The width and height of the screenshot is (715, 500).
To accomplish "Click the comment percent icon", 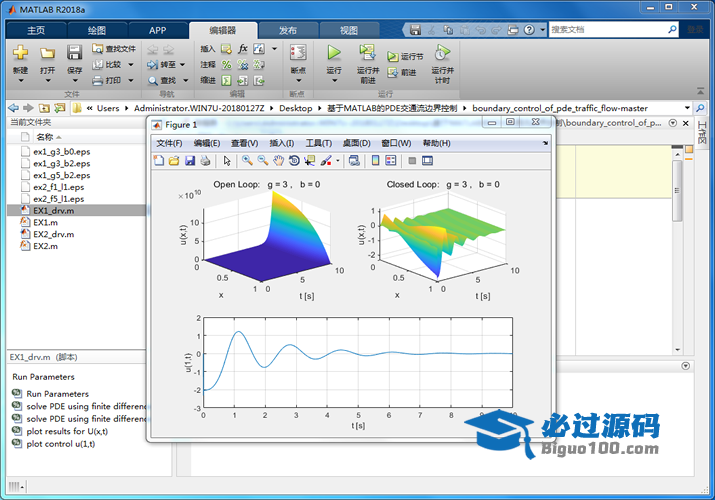I will click(226, 65).
